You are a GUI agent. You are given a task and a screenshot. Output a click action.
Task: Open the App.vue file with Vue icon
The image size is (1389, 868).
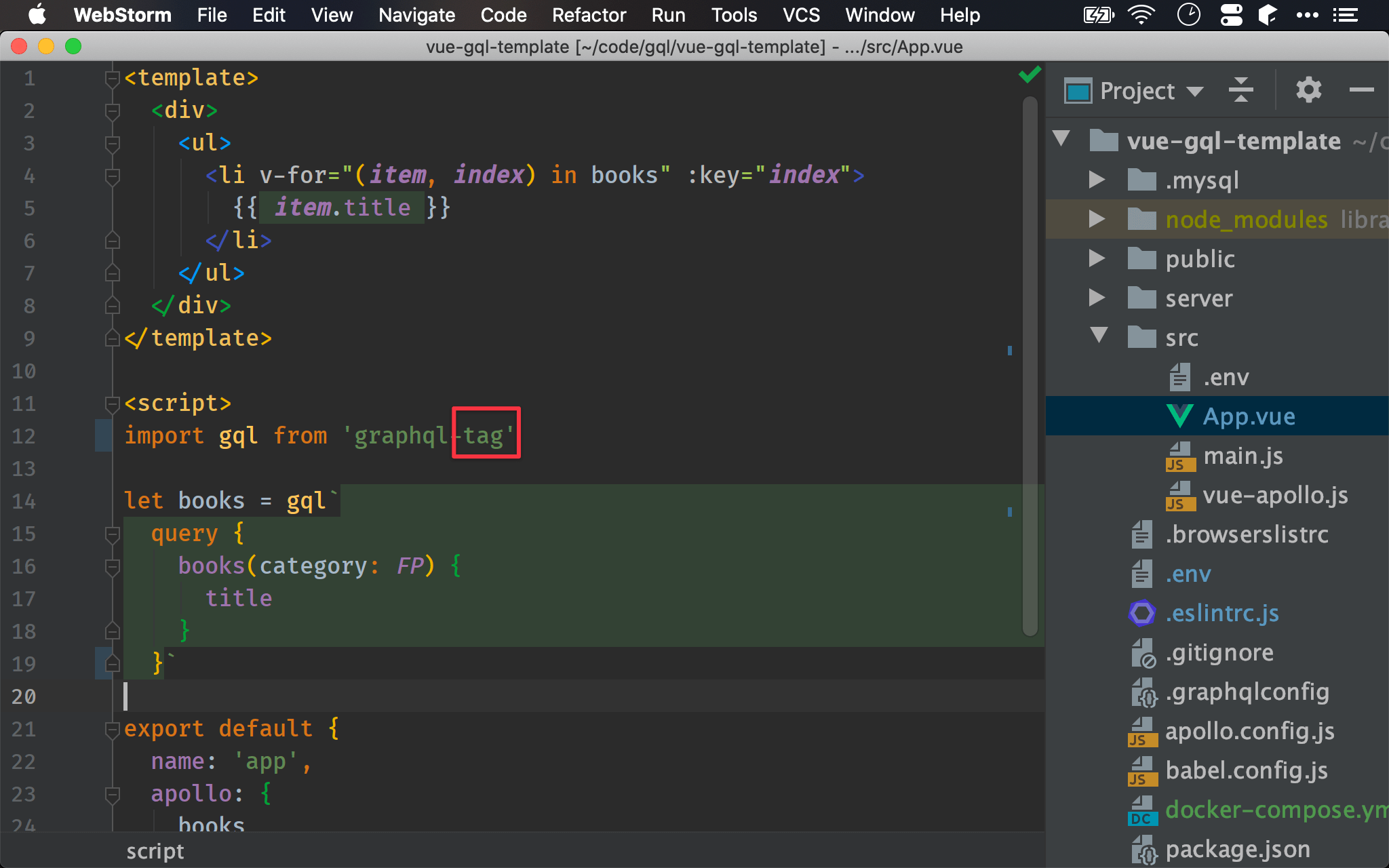(x=1249, y=416)
